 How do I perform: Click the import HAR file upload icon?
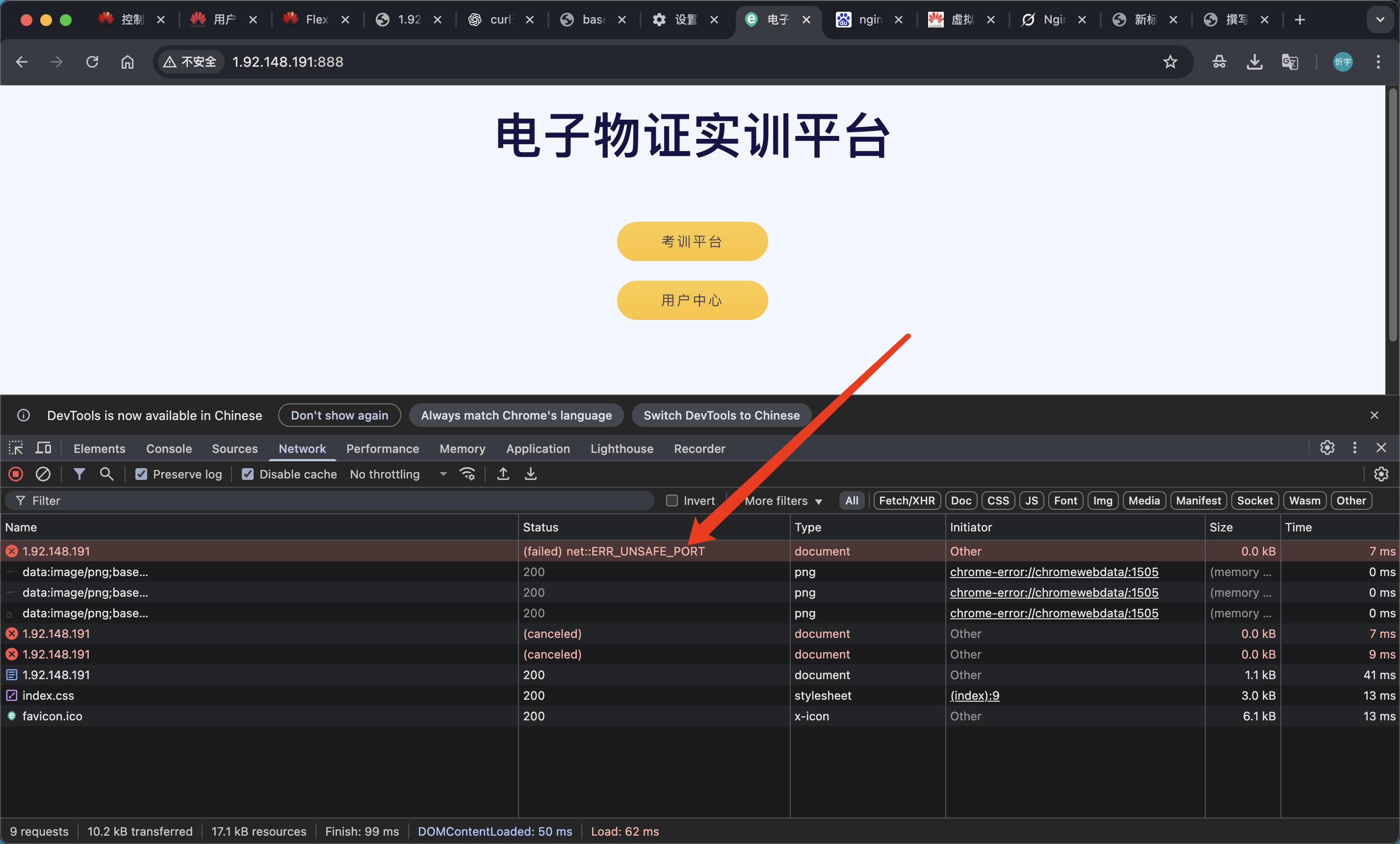click(503, 474)
